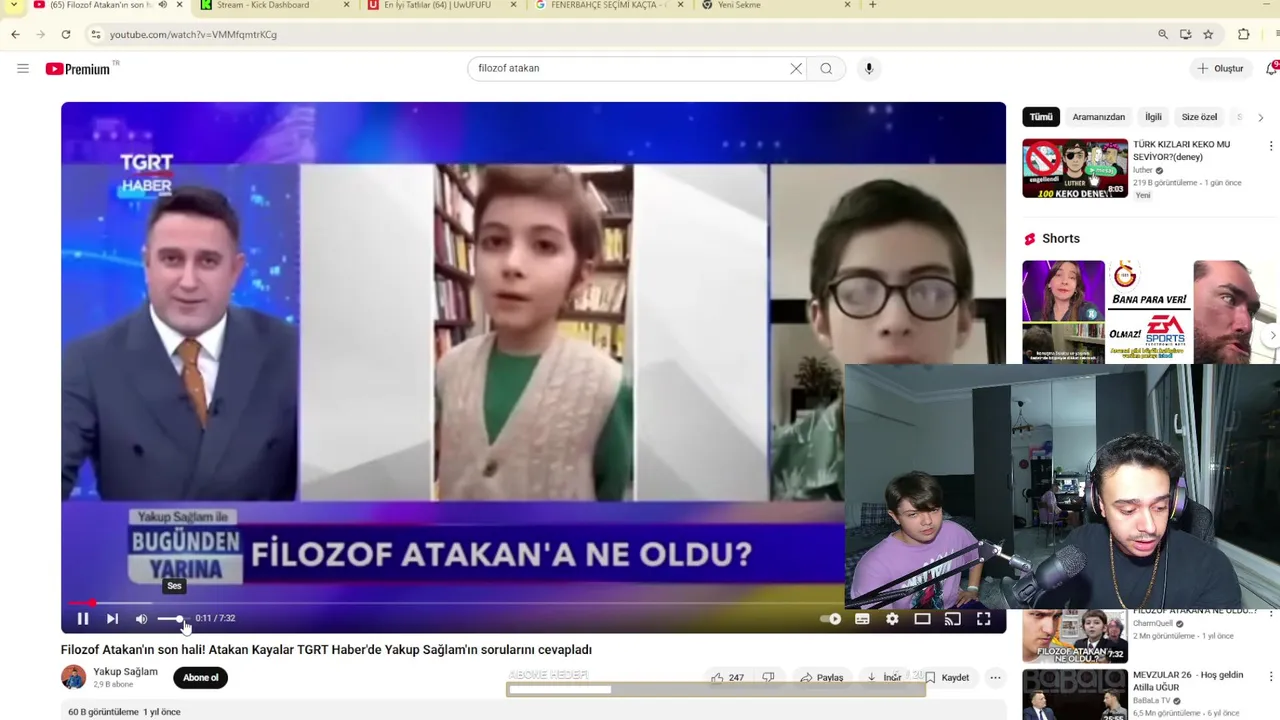The image size is (1280, 720).
Task: Run search with magnifier button
Action: click(826, 68)
